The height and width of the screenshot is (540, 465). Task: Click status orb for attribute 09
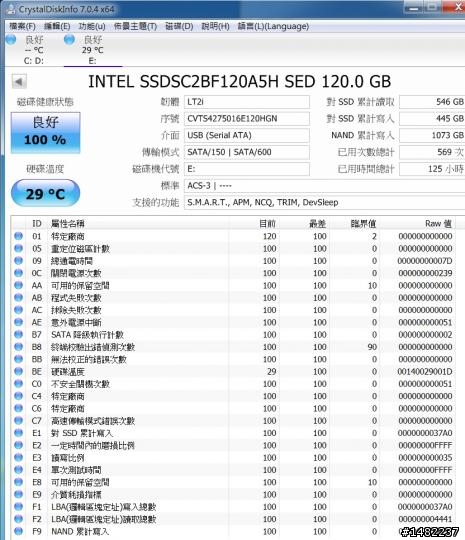coord(19,260)
